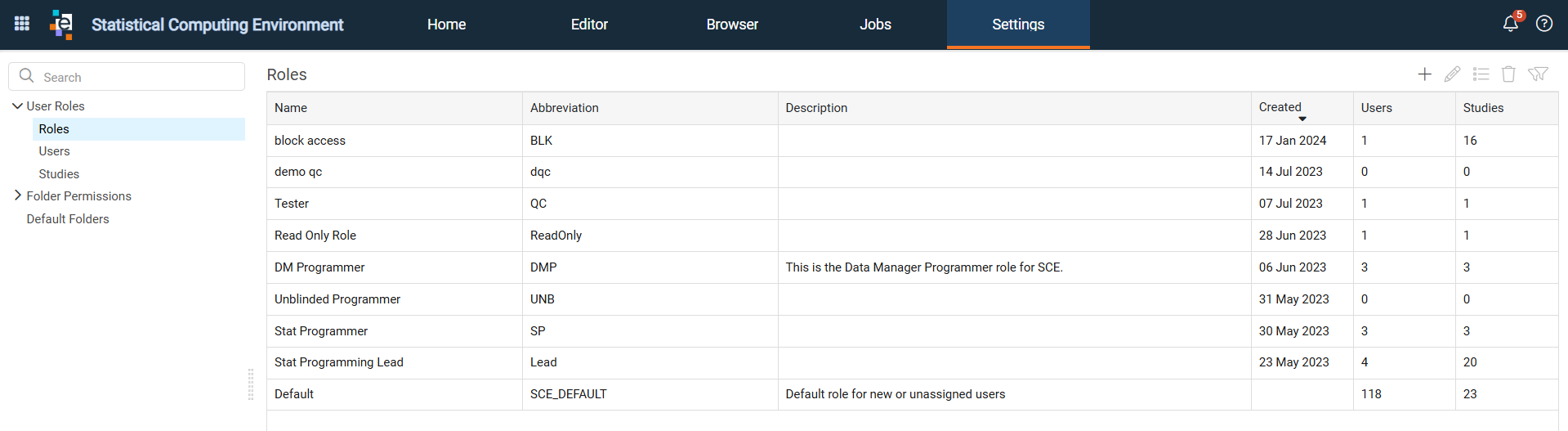The image size is (1568, 431).
Task: Sort by the Studies column header
Action: 1507,108
